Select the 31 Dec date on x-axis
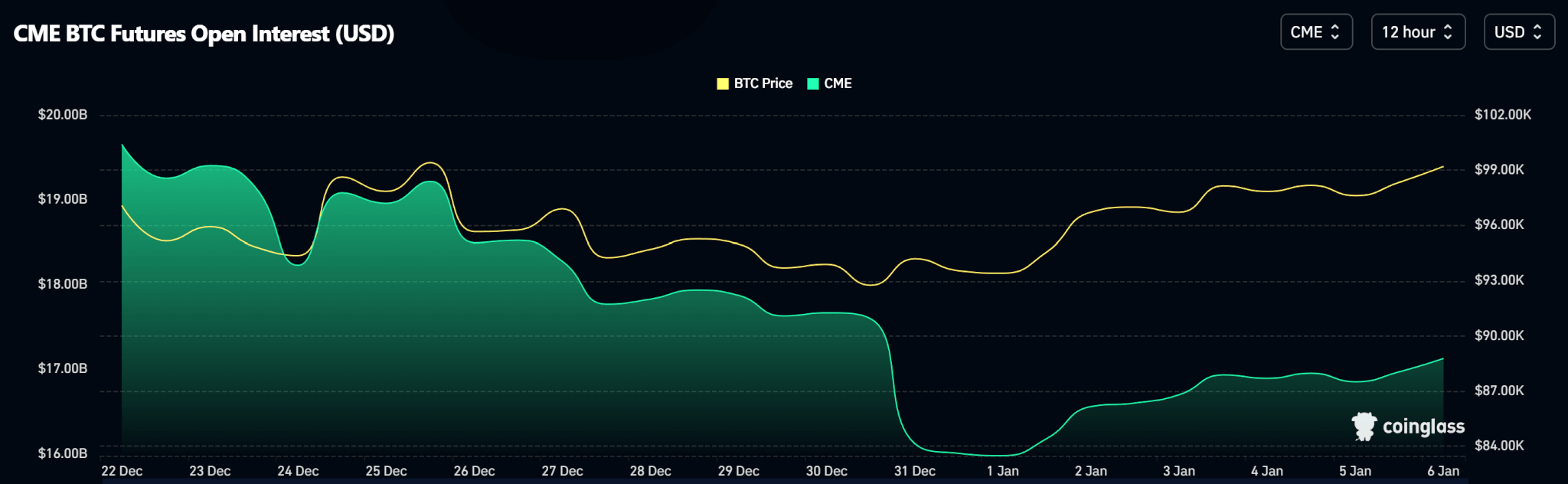The width and height of the screenshot is (1568, 484). pos(914,471)
